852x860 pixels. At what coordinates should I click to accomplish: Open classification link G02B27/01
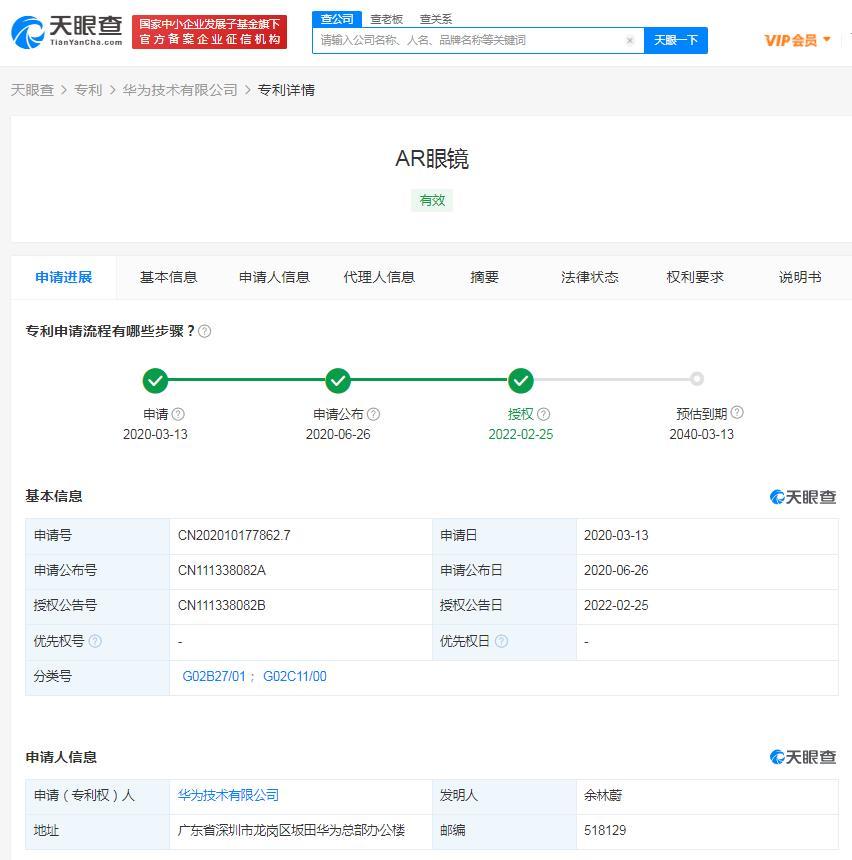(x=214, y=676)
